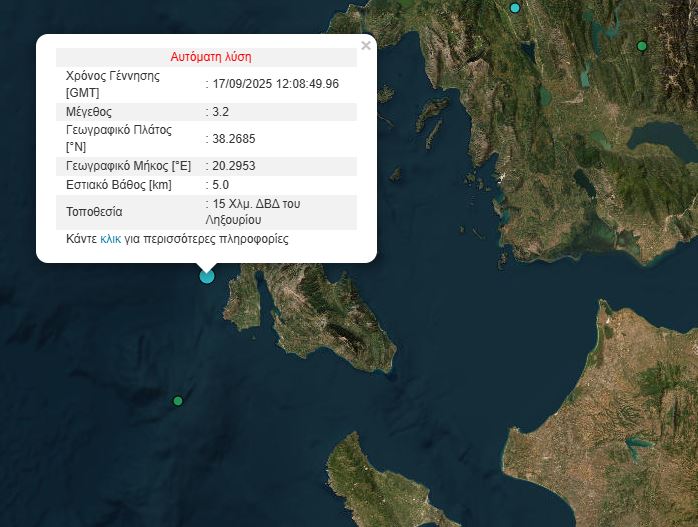698x527 pixels.
Task: Click the 'Γεωγραφικό Μήκος [°E]' row label
Action: coord(128,165)
